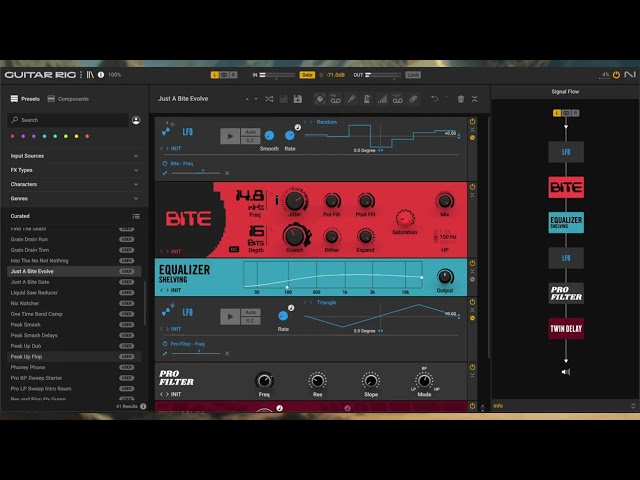
Task: Open the info icon next to logo
Action: point(101,75)
